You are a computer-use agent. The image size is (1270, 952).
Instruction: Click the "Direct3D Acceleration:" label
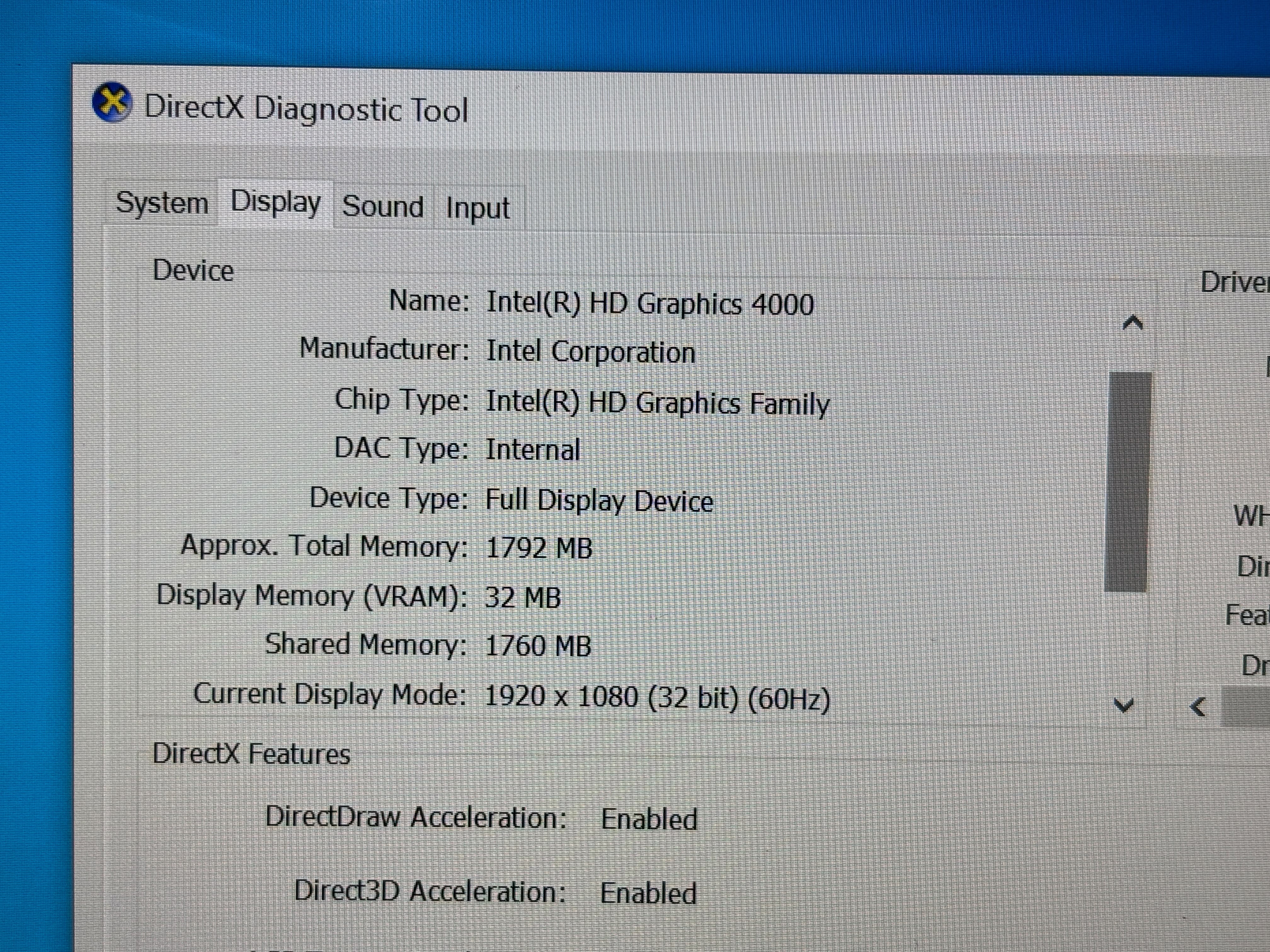(x=431, y=892)
